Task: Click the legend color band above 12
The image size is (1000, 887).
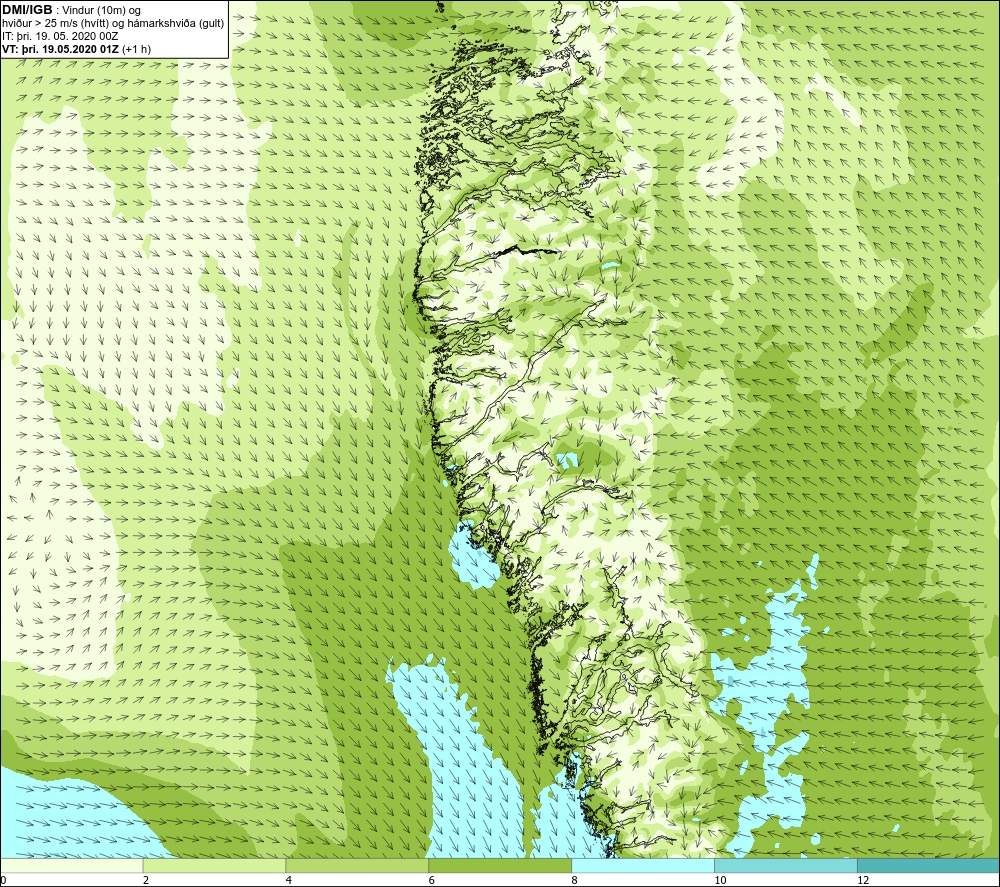Action: (x=929, y=865)
